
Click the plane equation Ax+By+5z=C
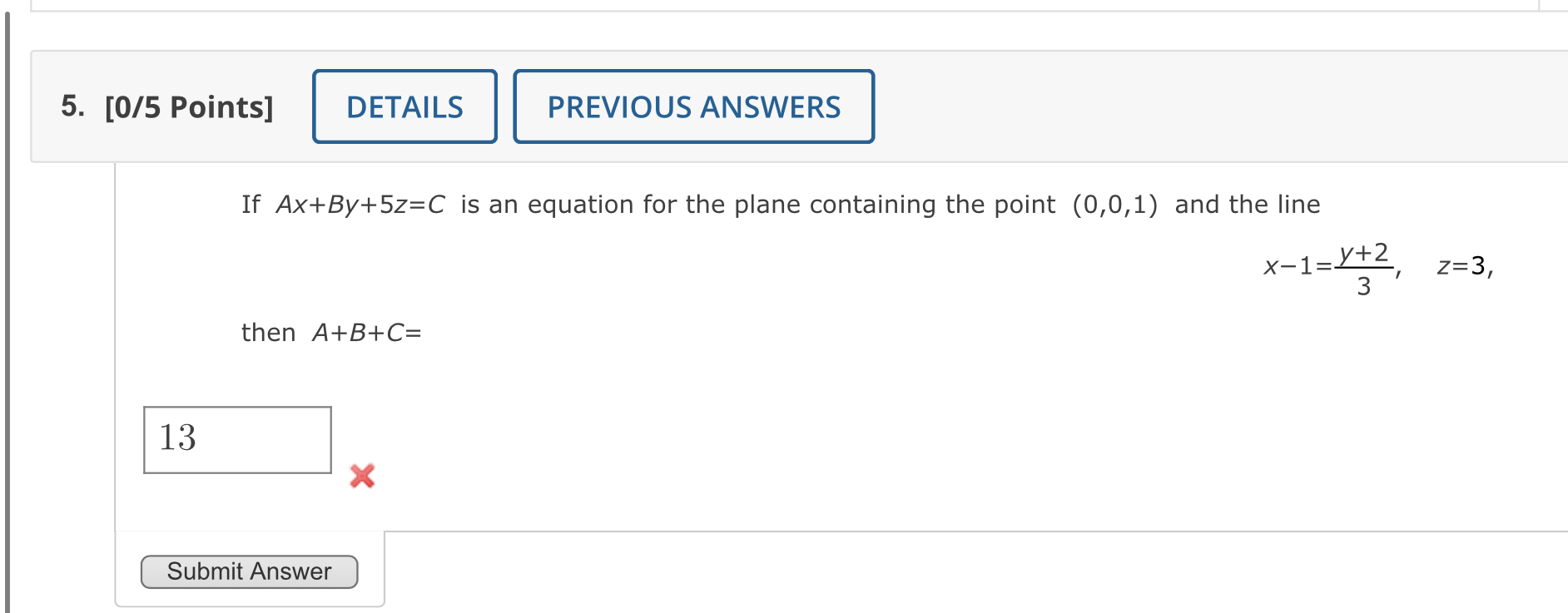coord(360,204)
